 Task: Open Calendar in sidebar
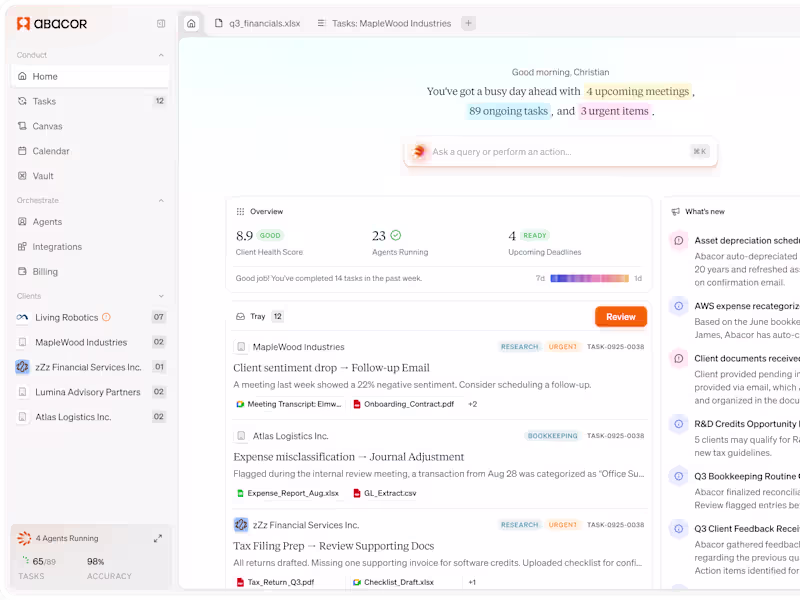[90, 151]
